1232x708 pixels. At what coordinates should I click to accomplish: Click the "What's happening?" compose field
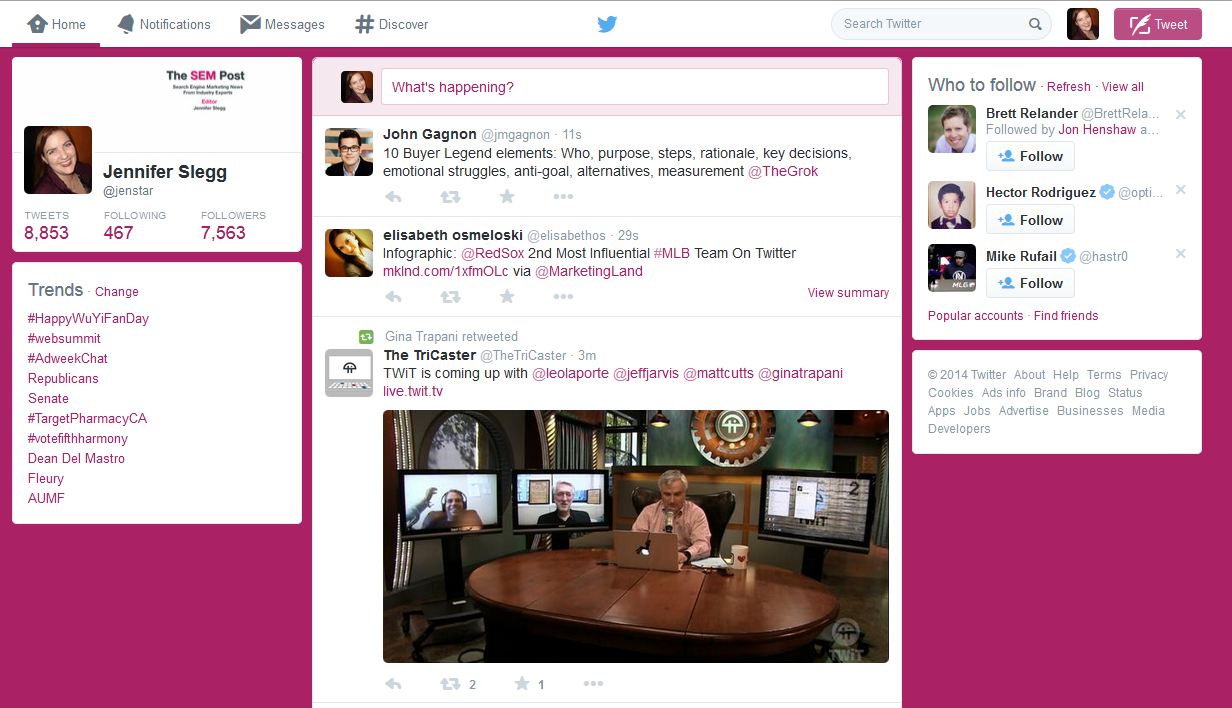634,87
